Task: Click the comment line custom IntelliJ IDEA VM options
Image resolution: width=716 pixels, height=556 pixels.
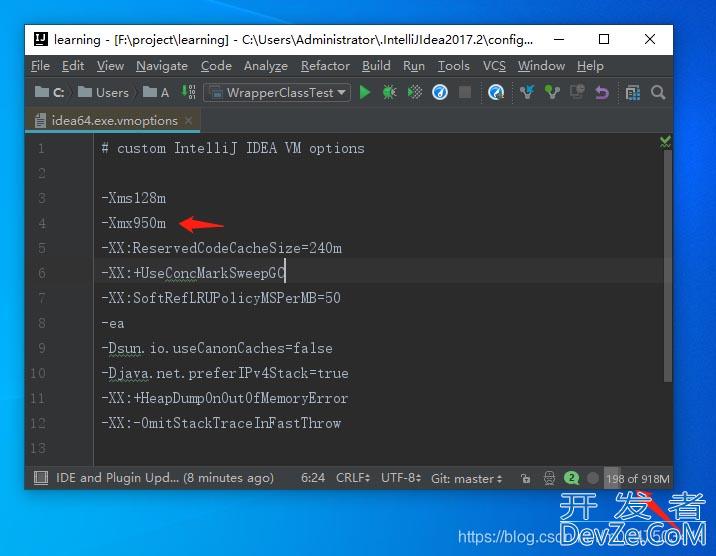Action: pos(233,148)
